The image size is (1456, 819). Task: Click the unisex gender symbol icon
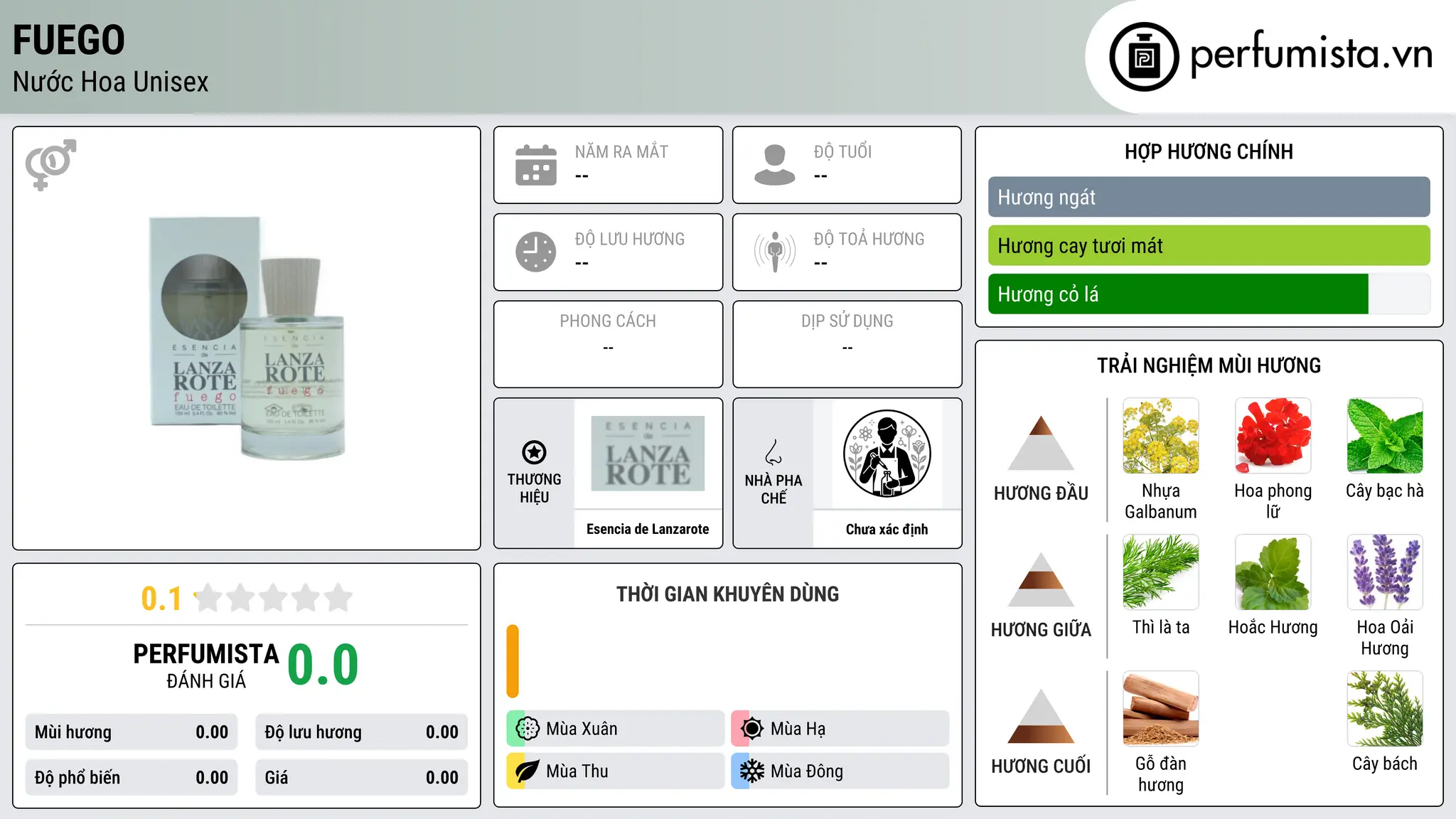click(50, 164)
